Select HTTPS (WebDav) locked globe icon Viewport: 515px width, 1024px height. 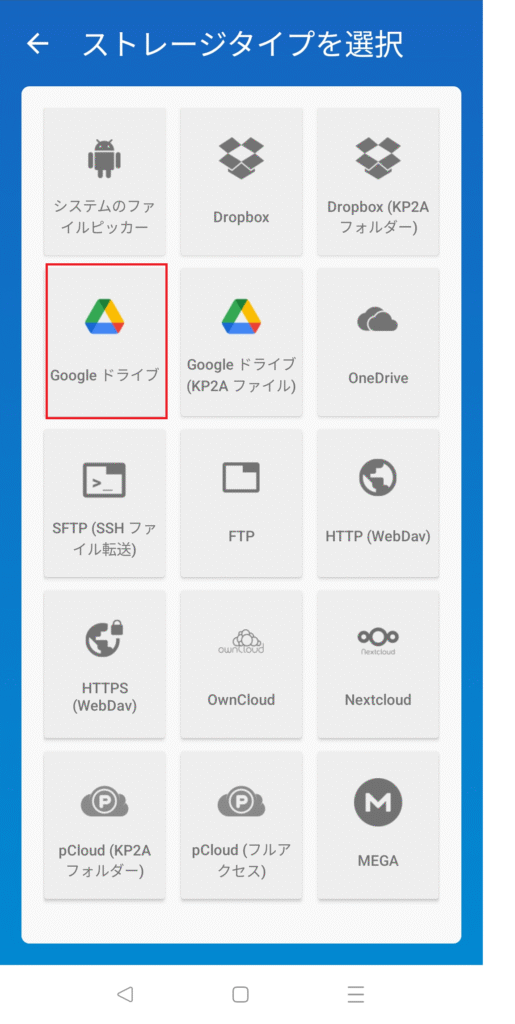pos(105,639)
